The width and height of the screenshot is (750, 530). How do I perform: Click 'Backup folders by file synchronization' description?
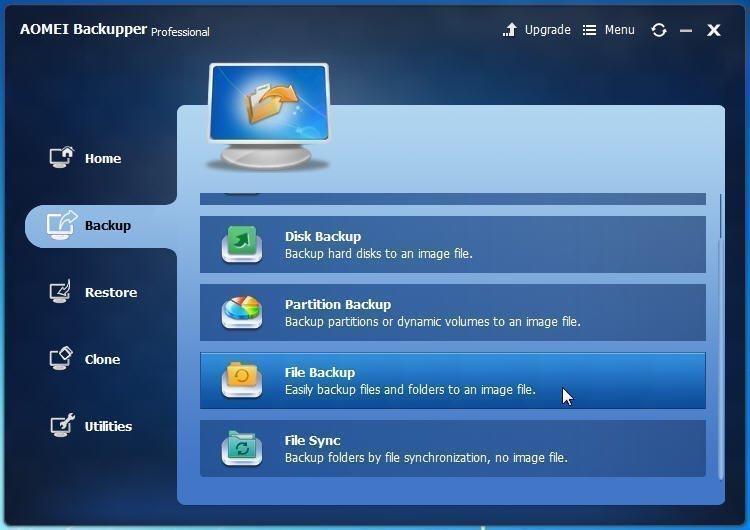(x=426, y=458)
